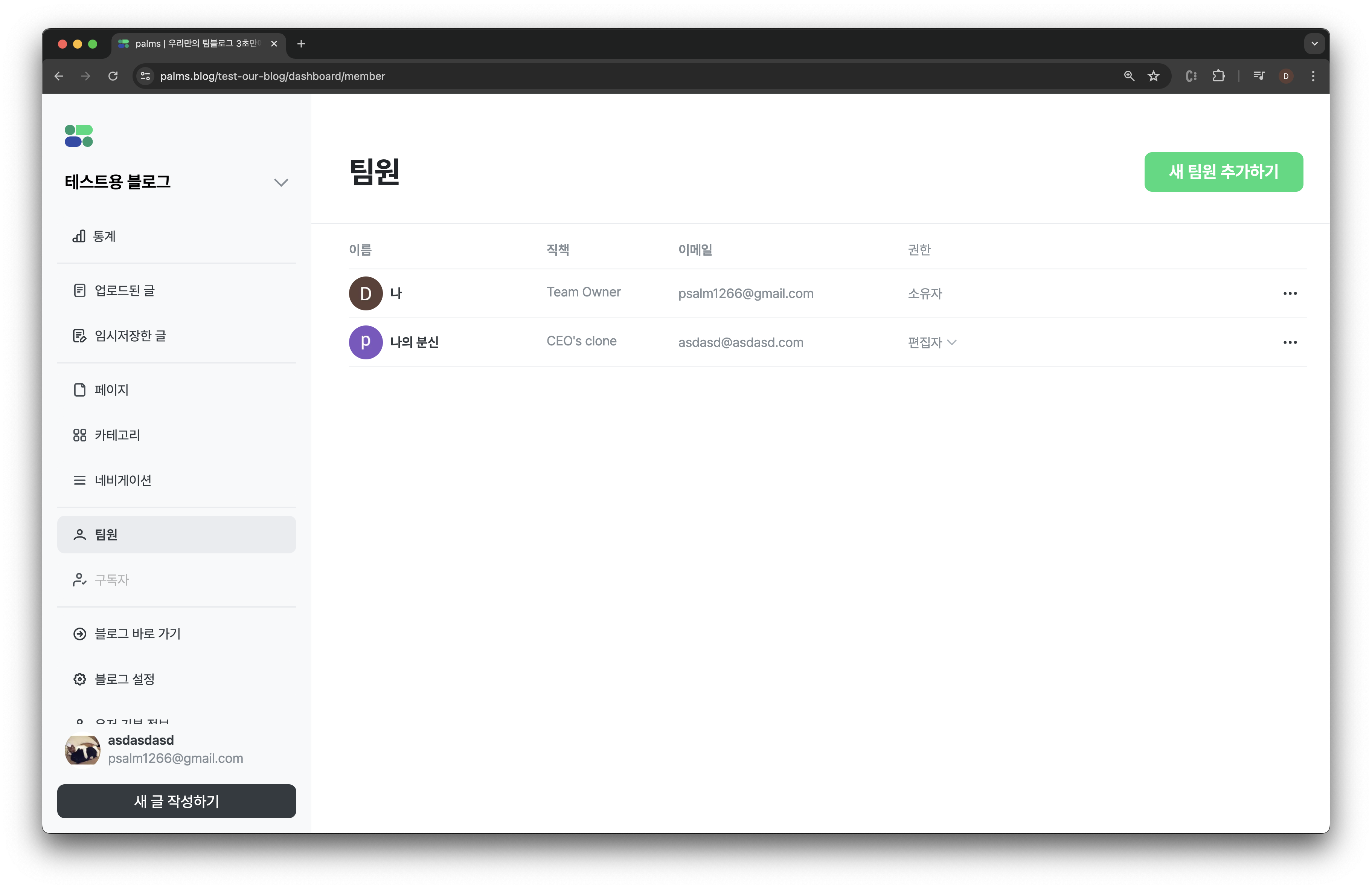The height and width of the screenshot is (889, 1372).
Task: Click the 업로드된 글 document icon
Action: click(79, 290)
